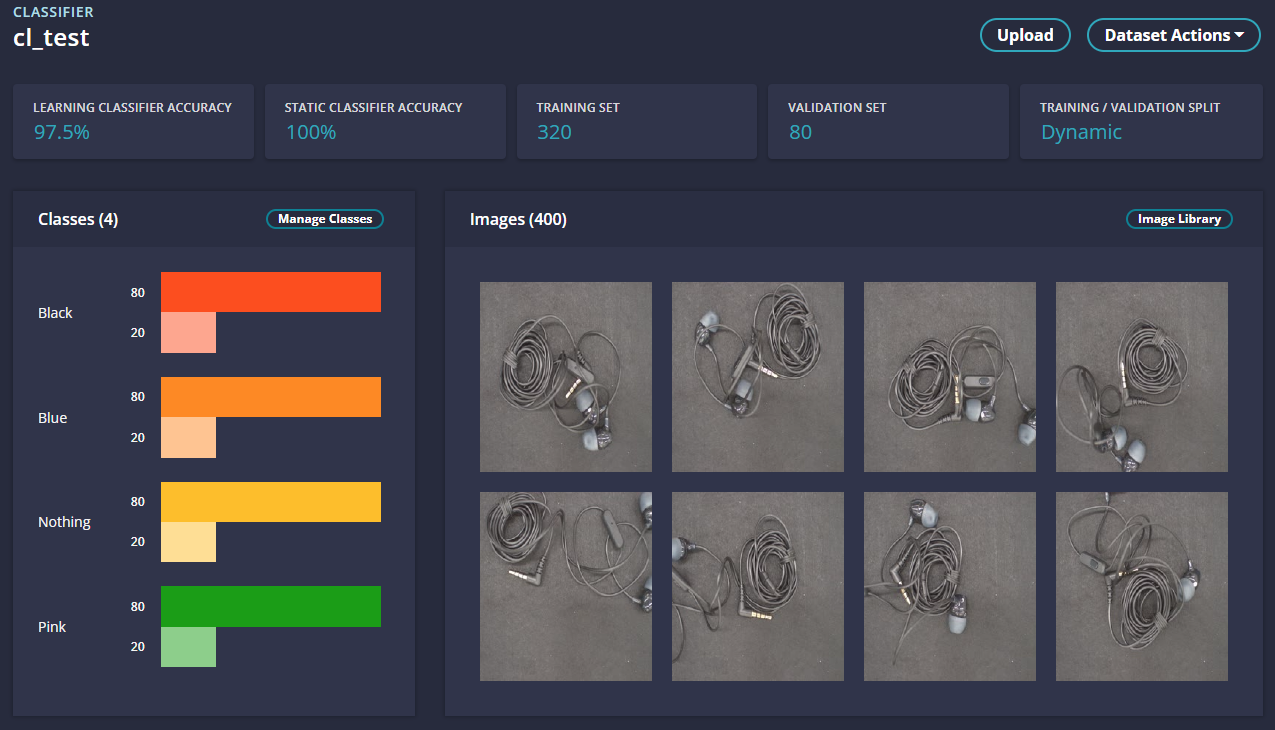Click the Nothing validation bar (20)
The width and height of the screenshot is (1275, 730).
tap(188, 542)
